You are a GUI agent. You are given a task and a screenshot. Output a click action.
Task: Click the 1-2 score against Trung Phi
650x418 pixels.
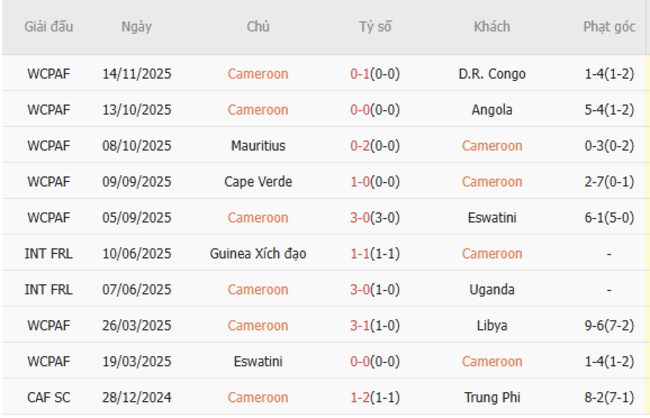360,398
